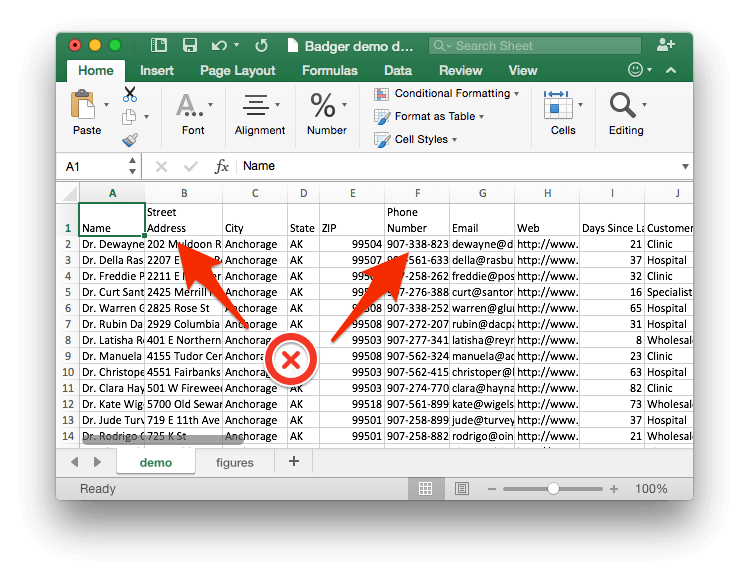749x580 pixels.
Task: Open the Name Box stepper arrows
Action: coord(132,166)
